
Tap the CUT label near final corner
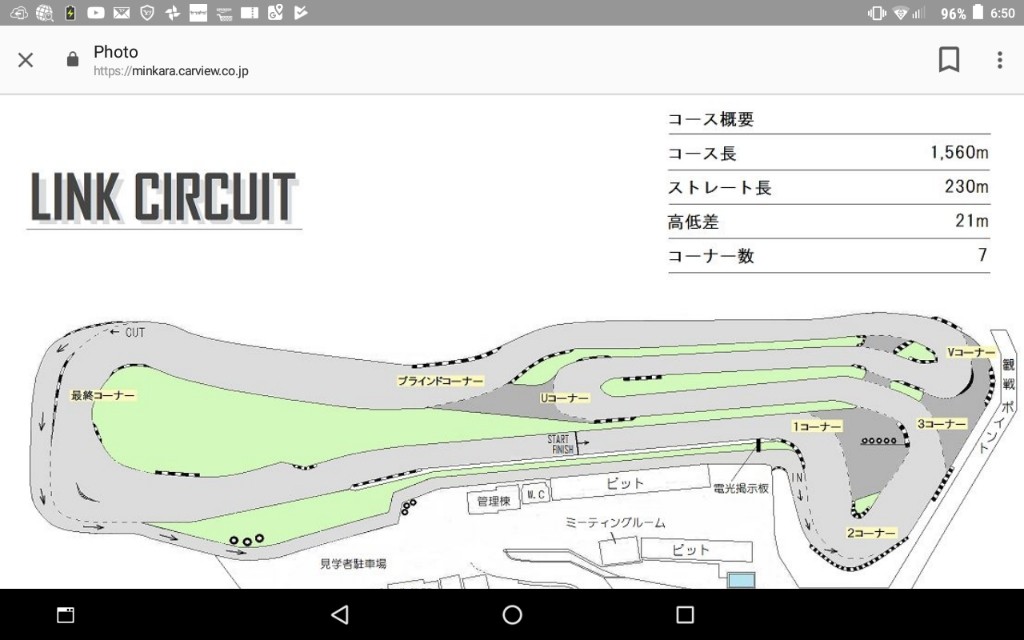pyautogui.click(x=134, y=332)
